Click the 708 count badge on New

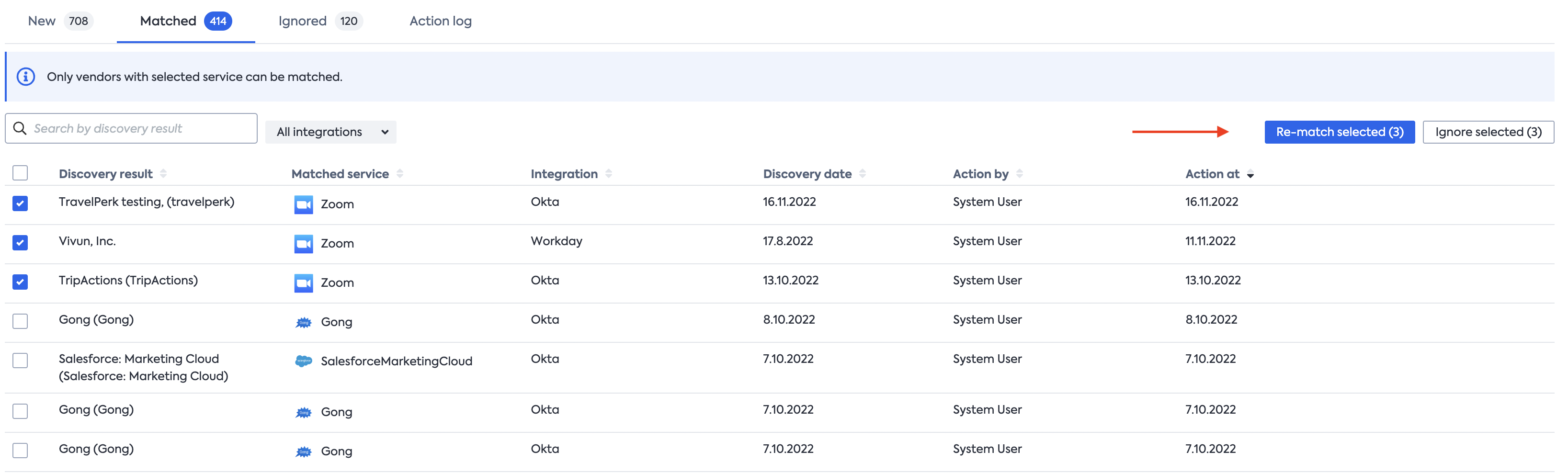[x=79, y=21]
